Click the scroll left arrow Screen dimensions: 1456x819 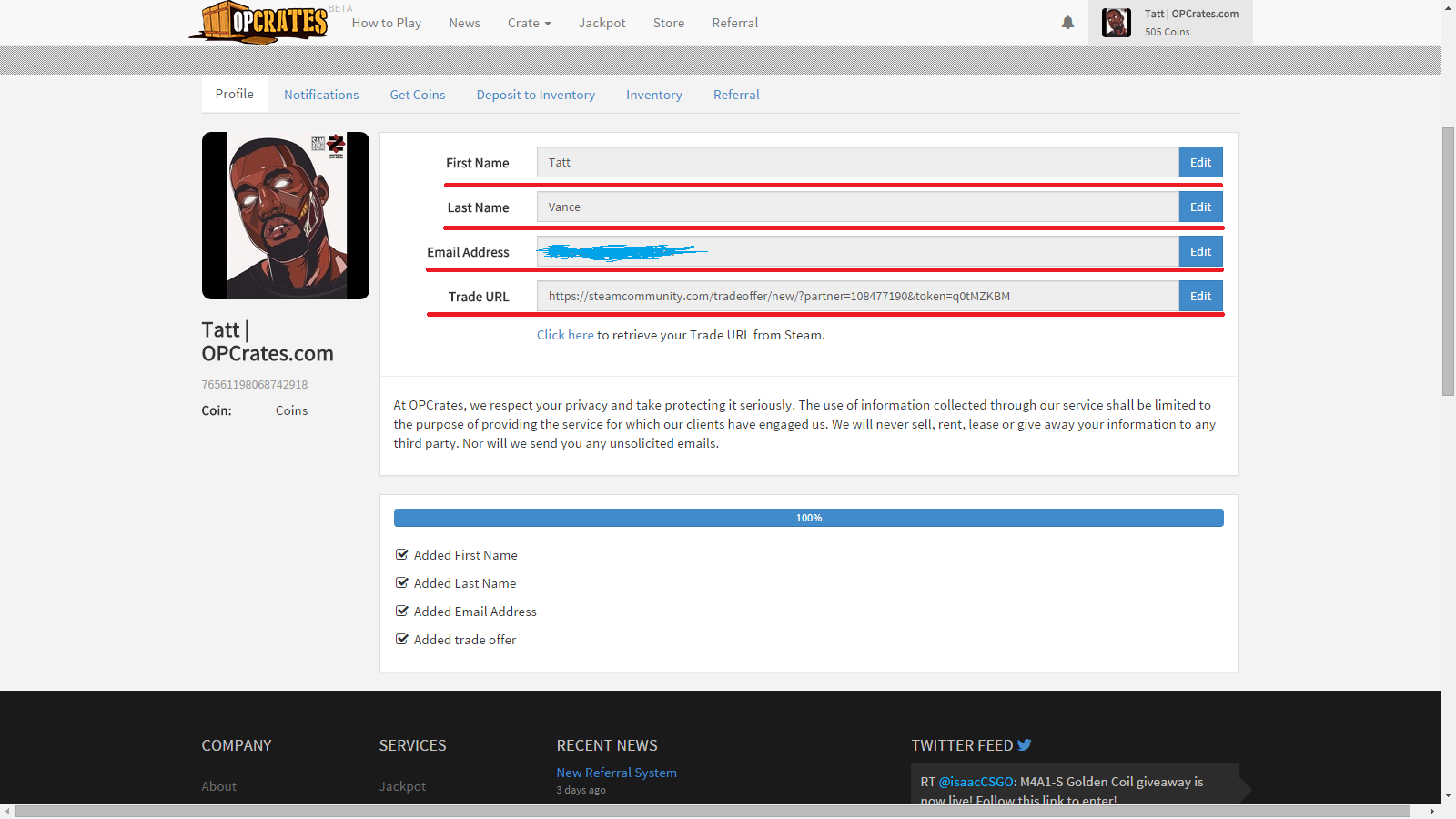7,811
